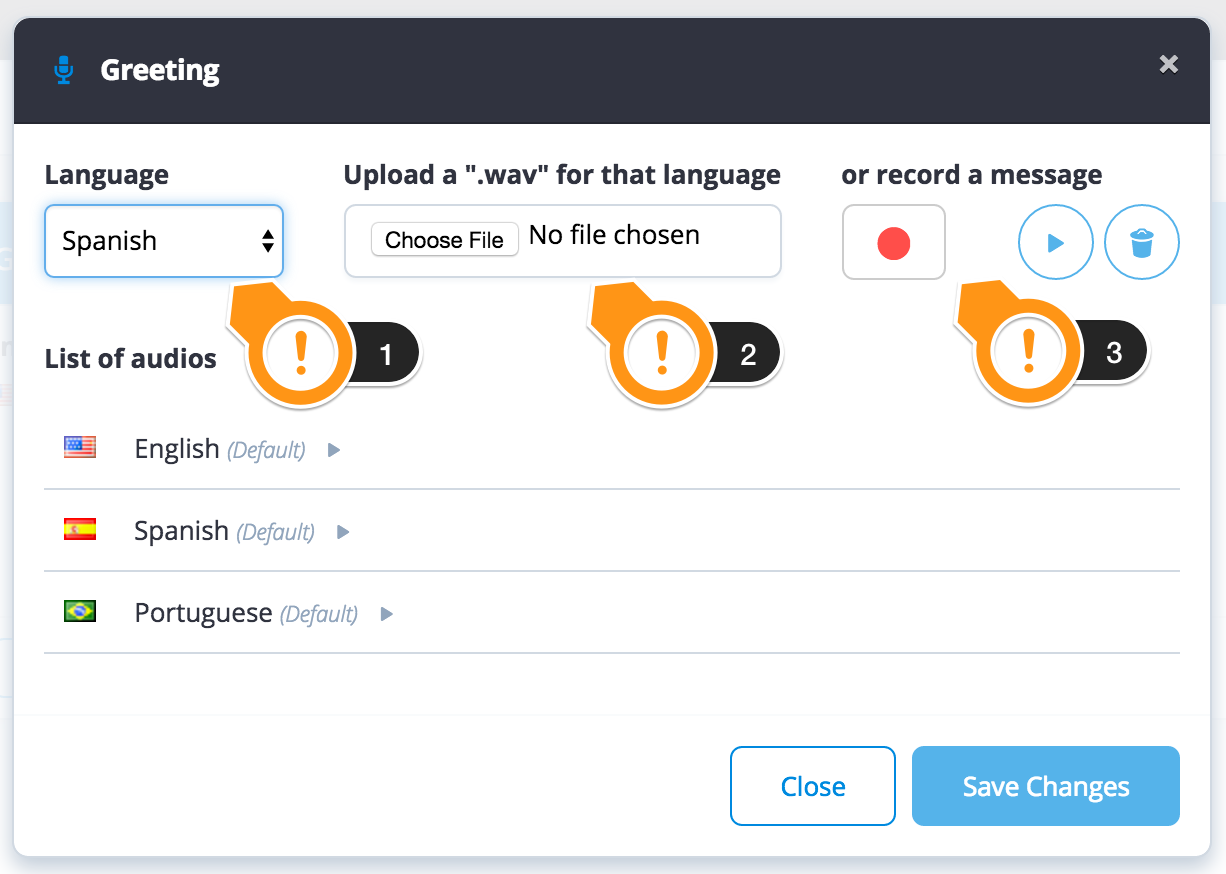This screenshot has width=1226, height=874.
Task: Play the English default audio
Action: click(x=334, y=450)
